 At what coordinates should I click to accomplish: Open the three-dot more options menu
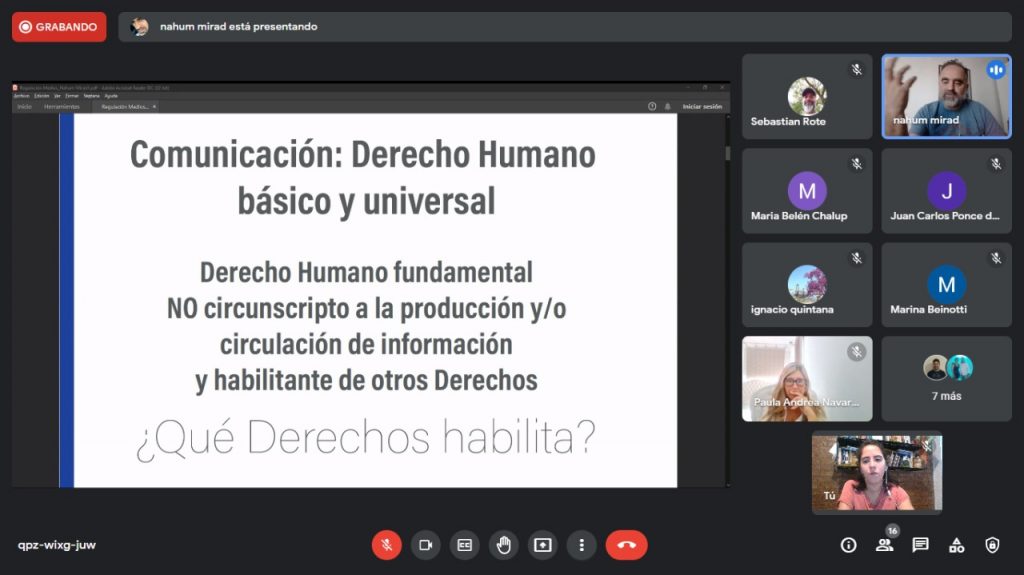pos(581,545)
